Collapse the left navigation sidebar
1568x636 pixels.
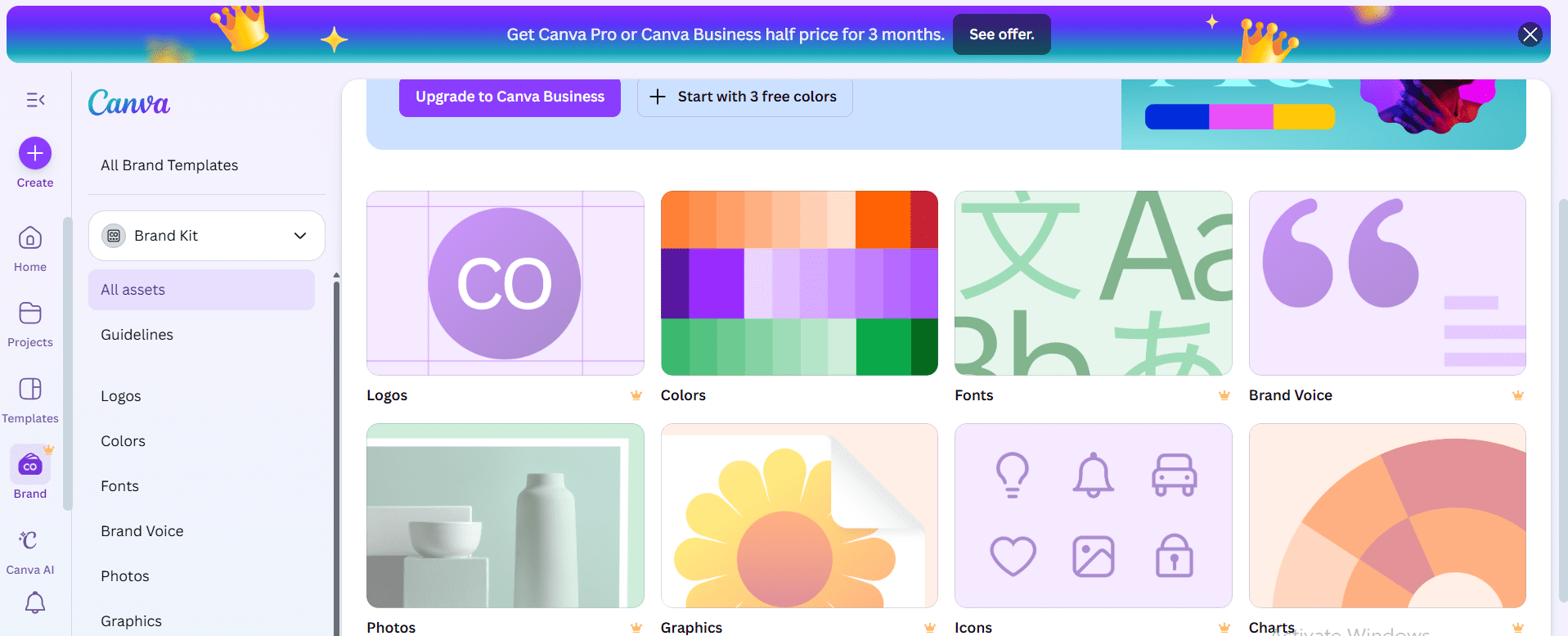35,99
